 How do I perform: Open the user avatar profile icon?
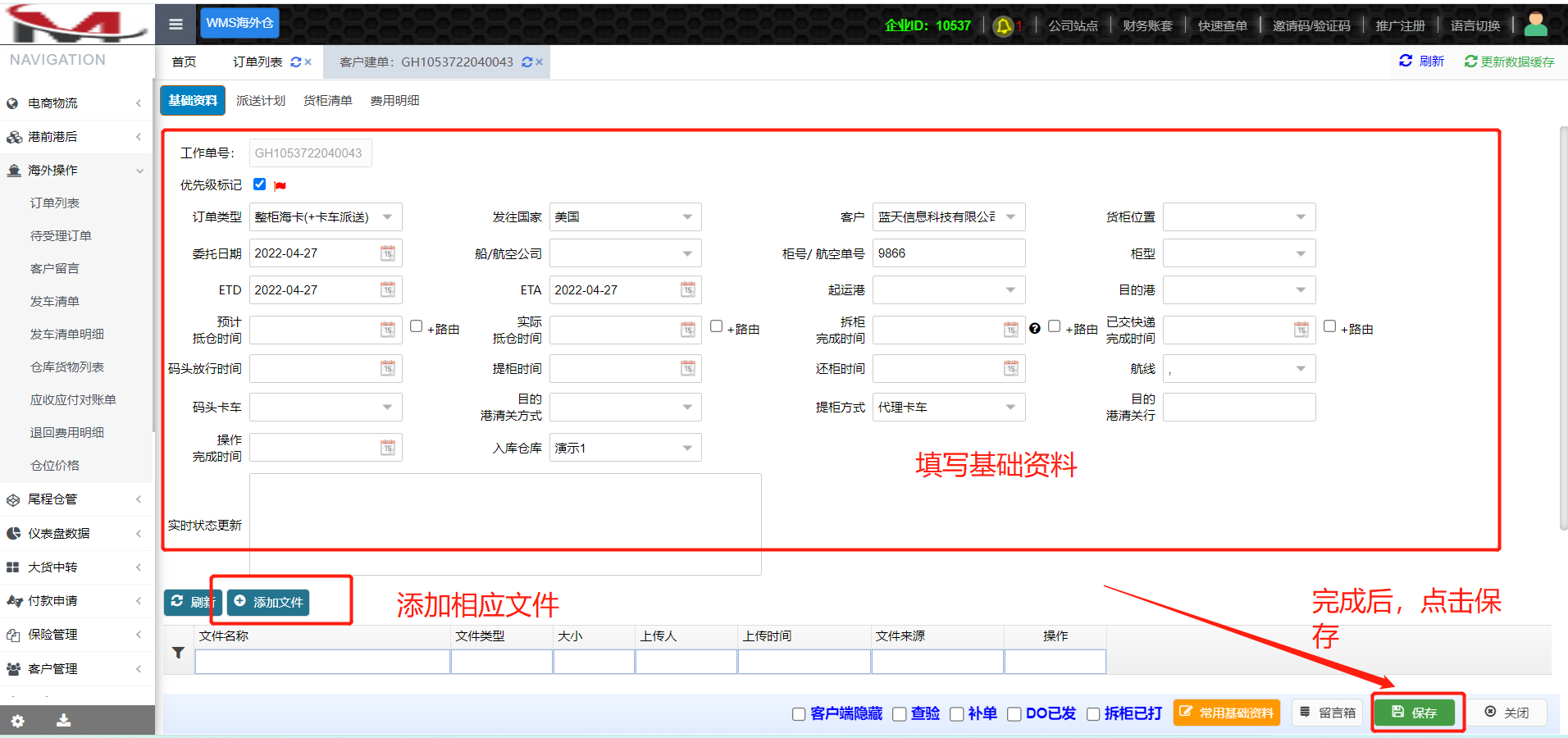click(1535, 25)
